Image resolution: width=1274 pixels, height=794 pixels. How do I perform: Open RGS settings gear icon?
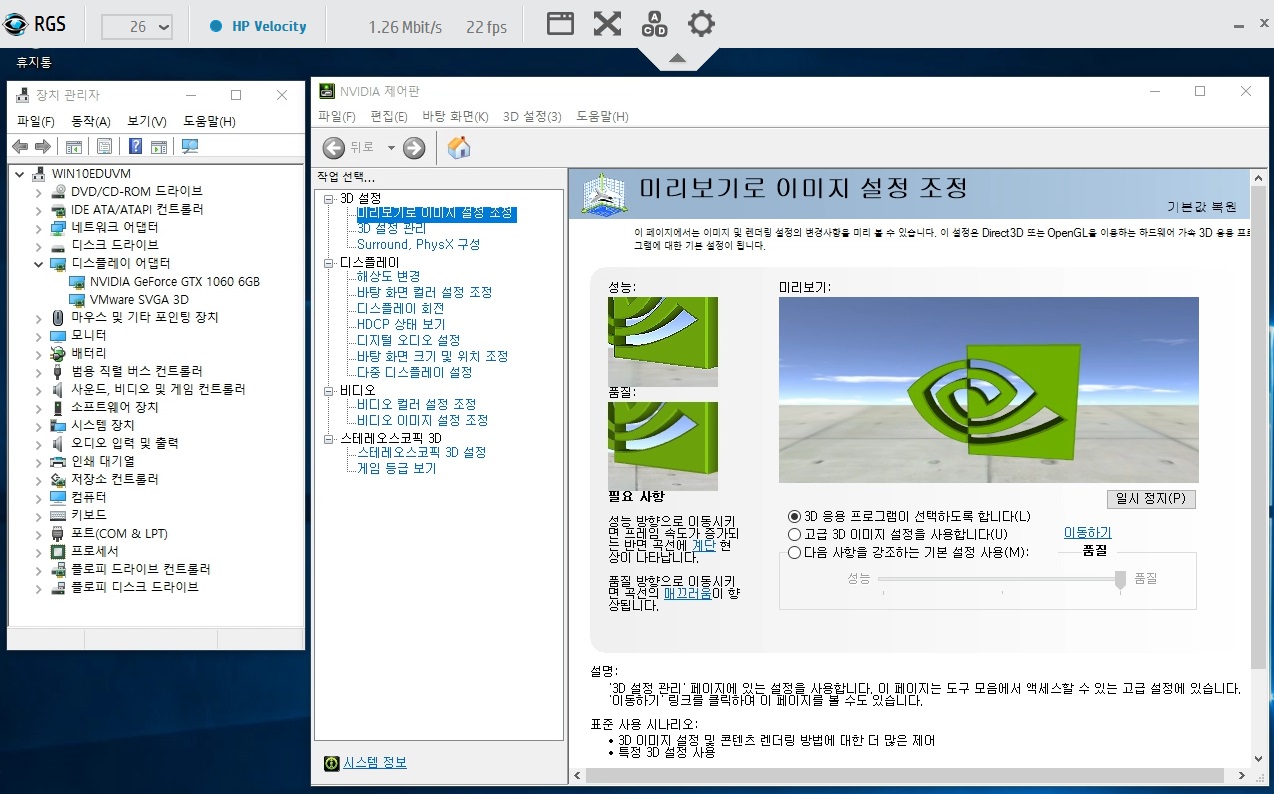click(x=701, y=24)
